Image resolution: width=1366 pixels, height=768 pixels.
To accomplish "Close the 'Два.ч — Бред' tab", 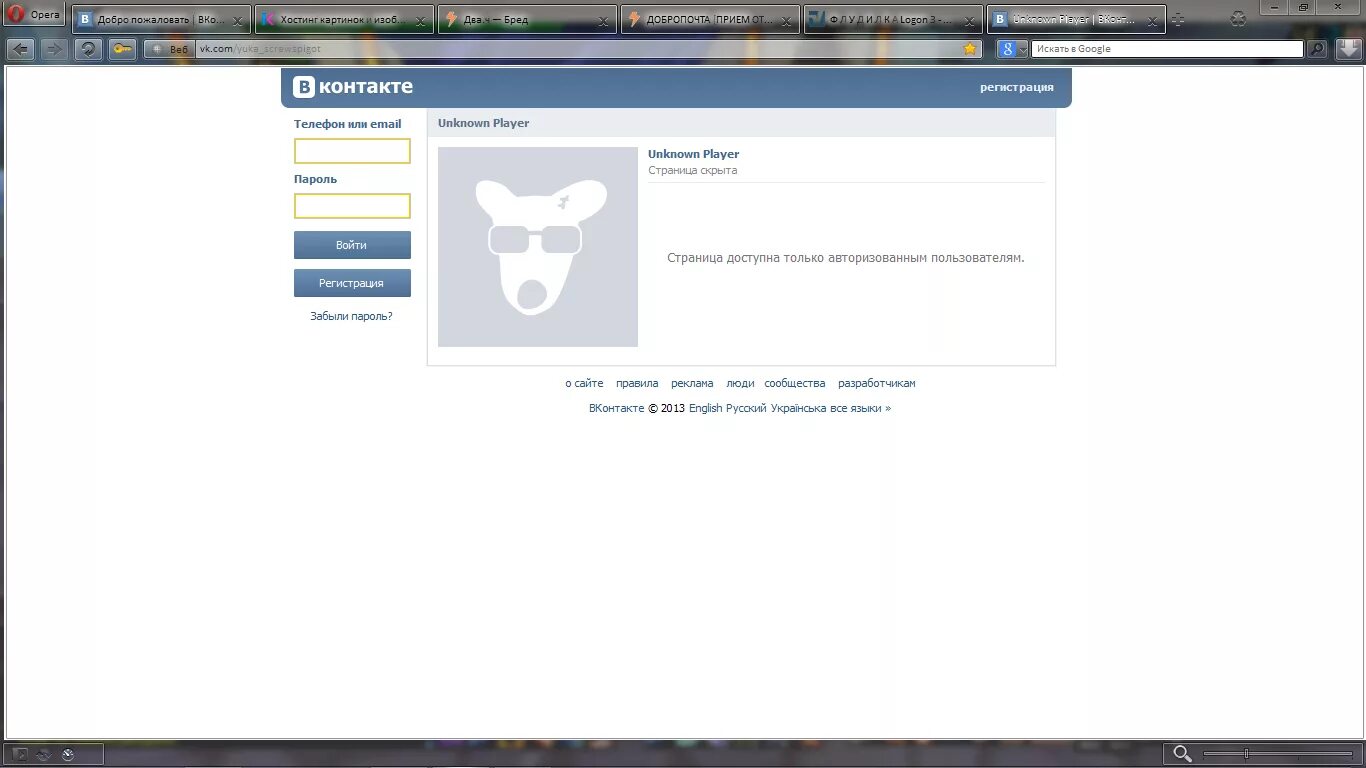I will tap(603, 21).
